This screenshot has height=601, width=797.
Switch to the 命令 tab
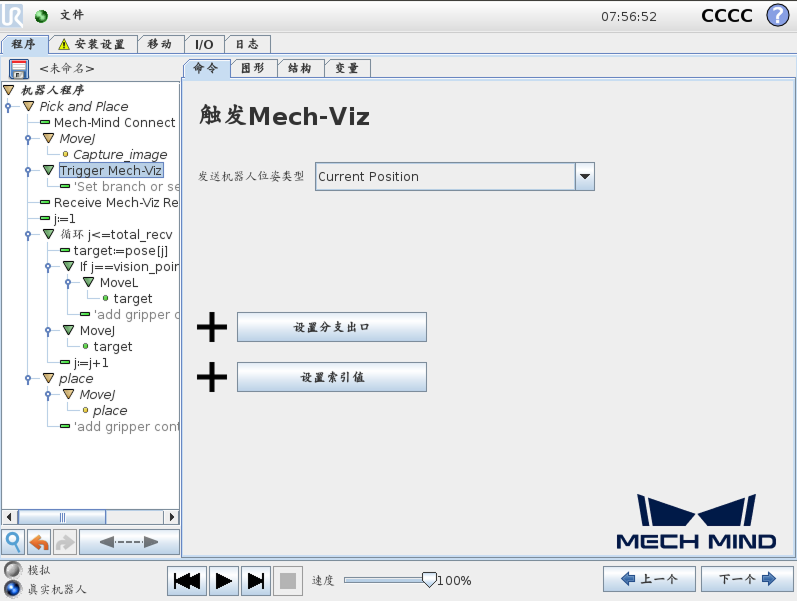tap(206, 68)
